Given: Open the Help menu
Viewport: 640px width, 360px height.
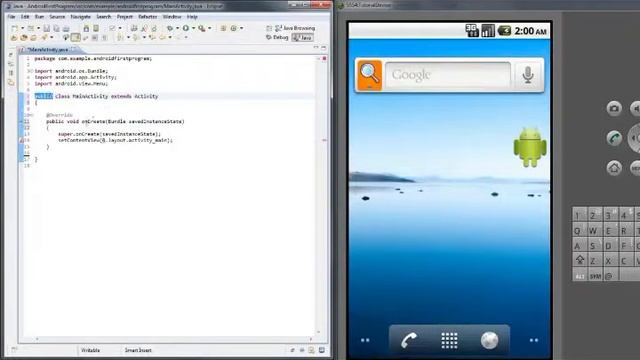Looking at the screenshot, I should [192, 17].
